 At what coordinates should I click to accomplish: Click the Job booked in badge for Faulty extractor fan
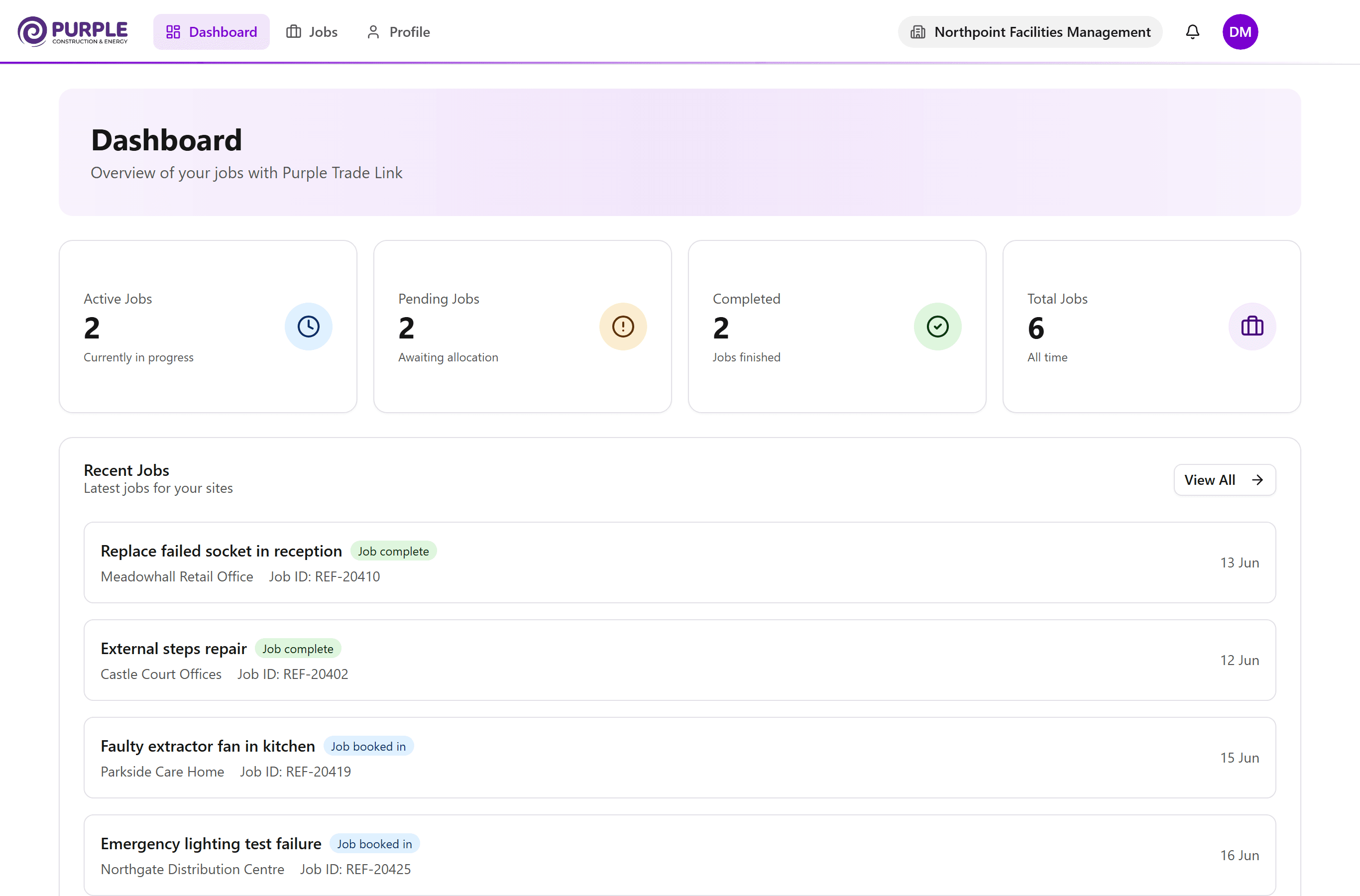click(368, 746)
